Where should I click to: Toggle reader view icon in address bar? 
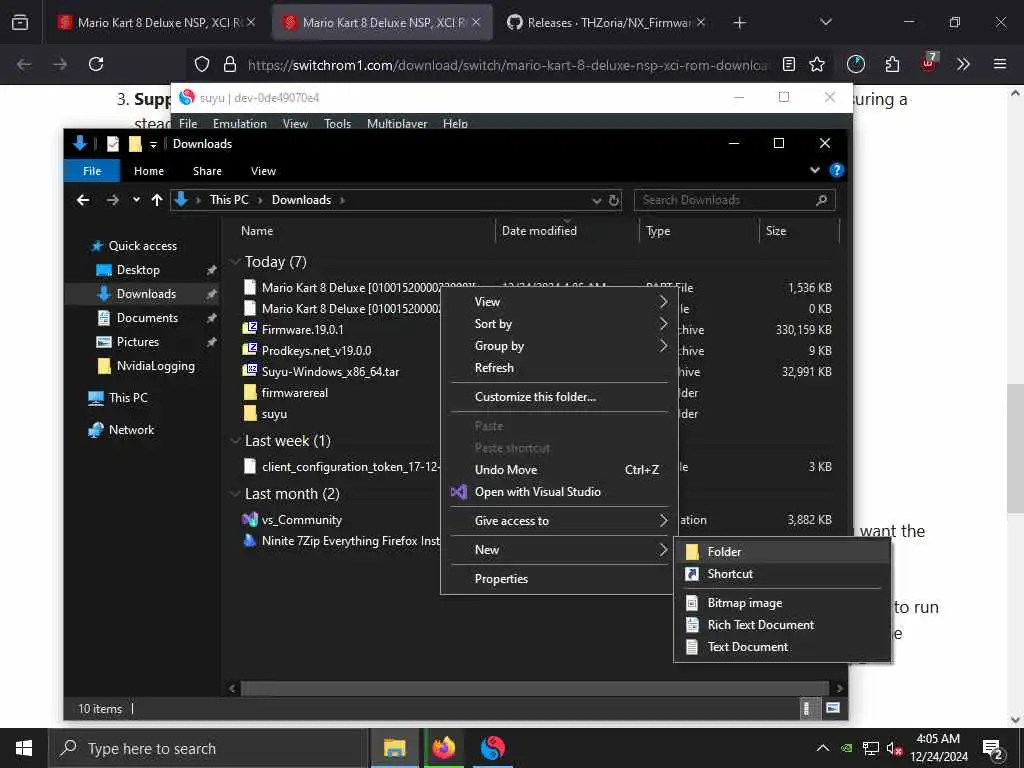pyautogui.click(x=789, y=64)
